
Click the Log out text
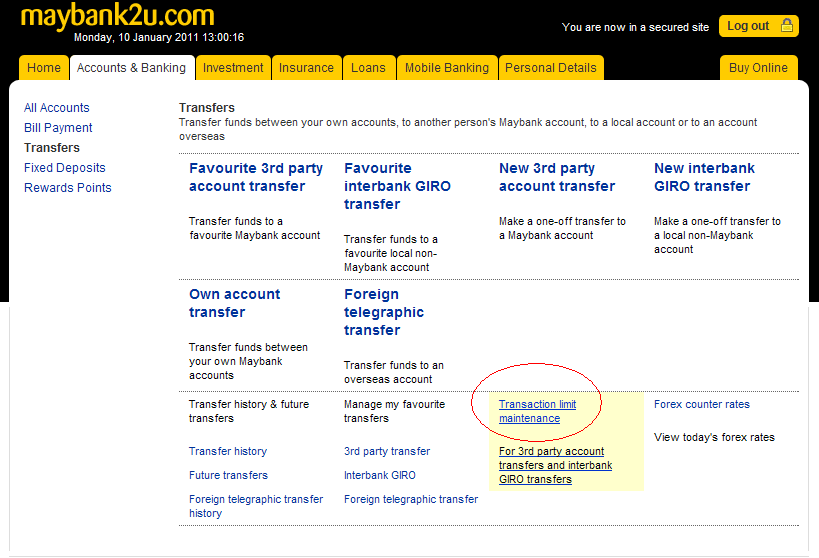[x=748, y=26]
